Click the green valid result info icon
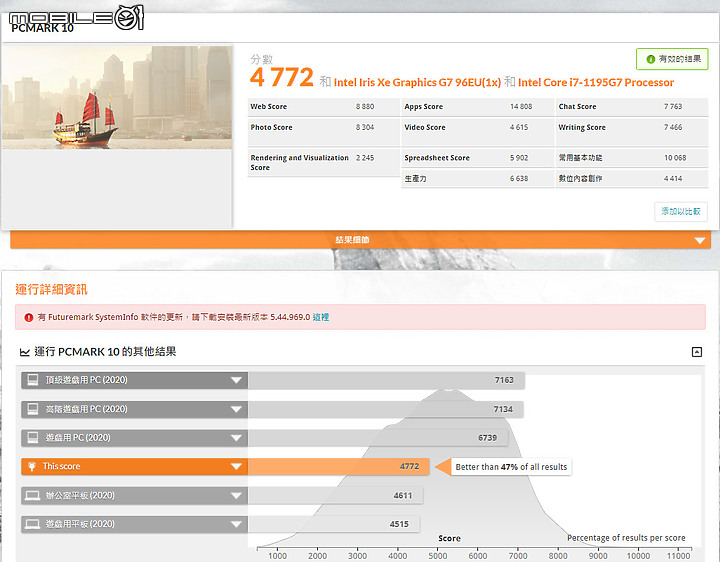This screenshot has height=562, width=720. pyautogui.click(x=650, y=59)
